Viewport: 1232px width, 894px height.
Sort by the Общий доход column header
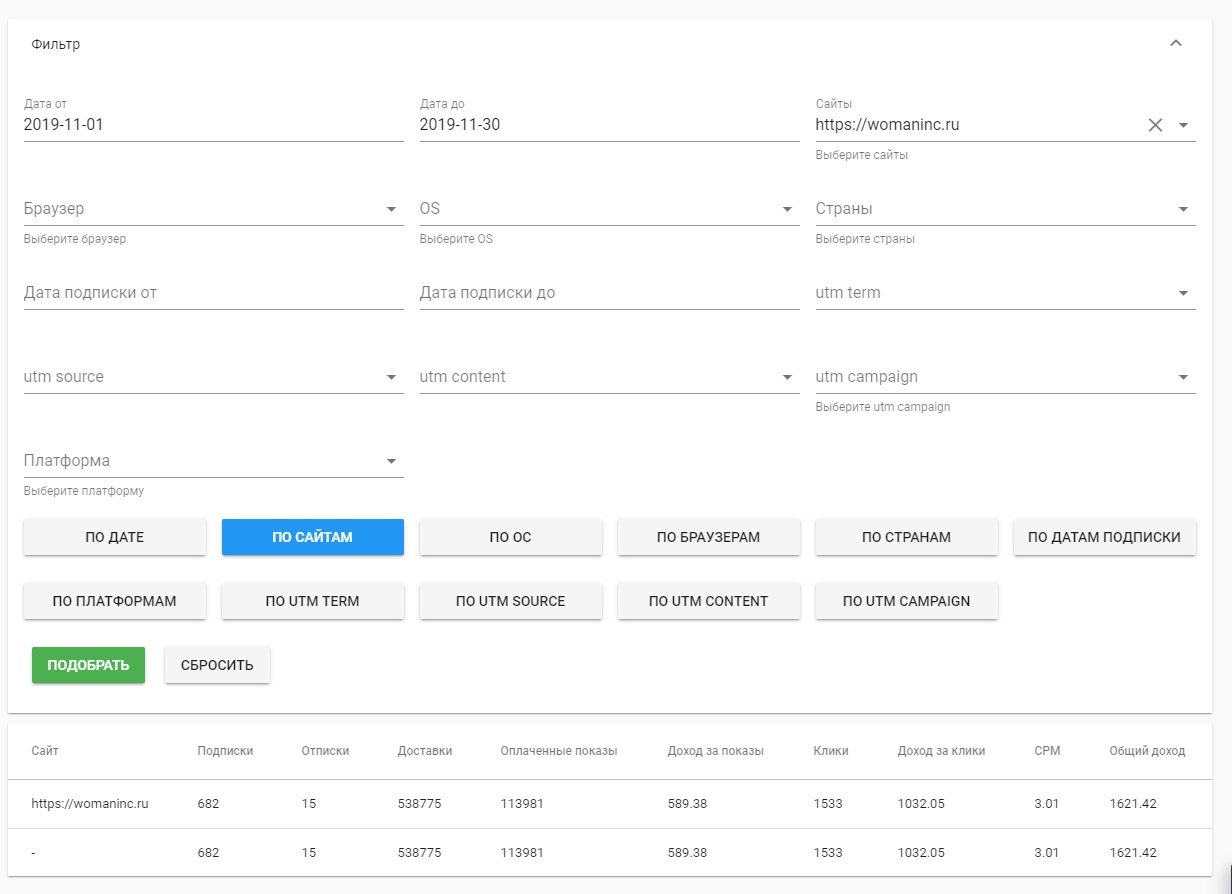tap(1146, 751)
